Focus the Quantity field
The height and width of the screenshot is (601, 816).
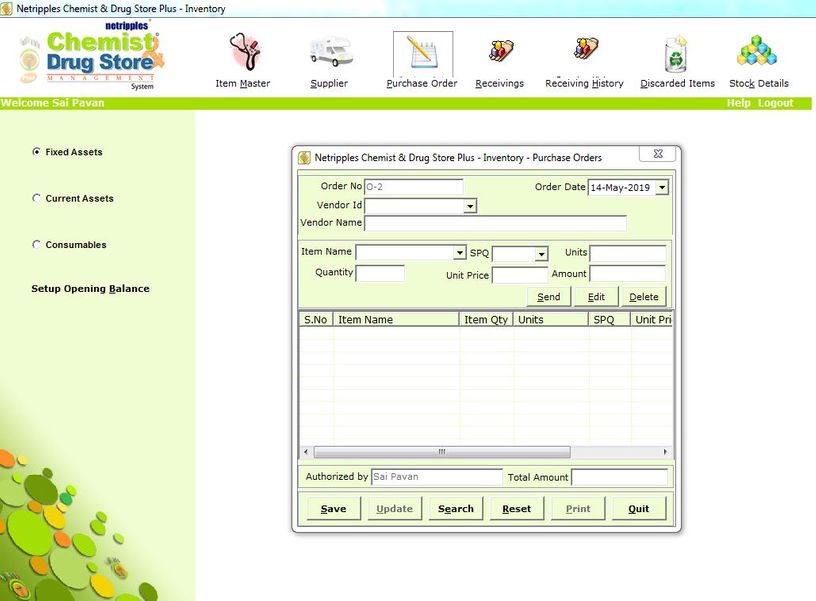click(380, 273)
